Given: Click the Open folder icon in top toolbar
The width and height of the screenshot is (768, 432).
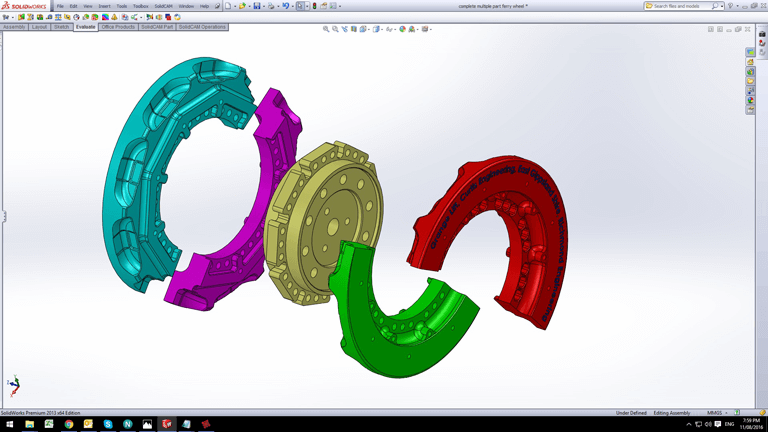Looking at the screenshot, I should [x=242, y=6].
